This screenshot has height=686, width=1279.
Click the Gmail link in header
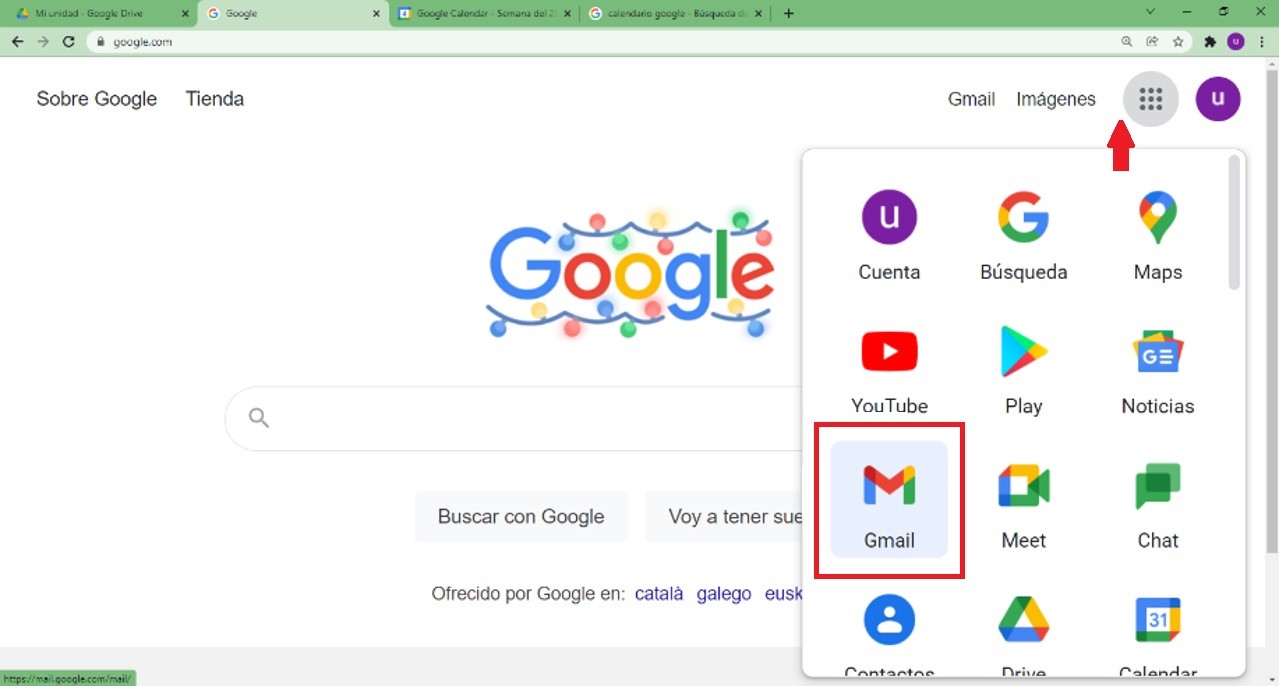tap(971, 99)
